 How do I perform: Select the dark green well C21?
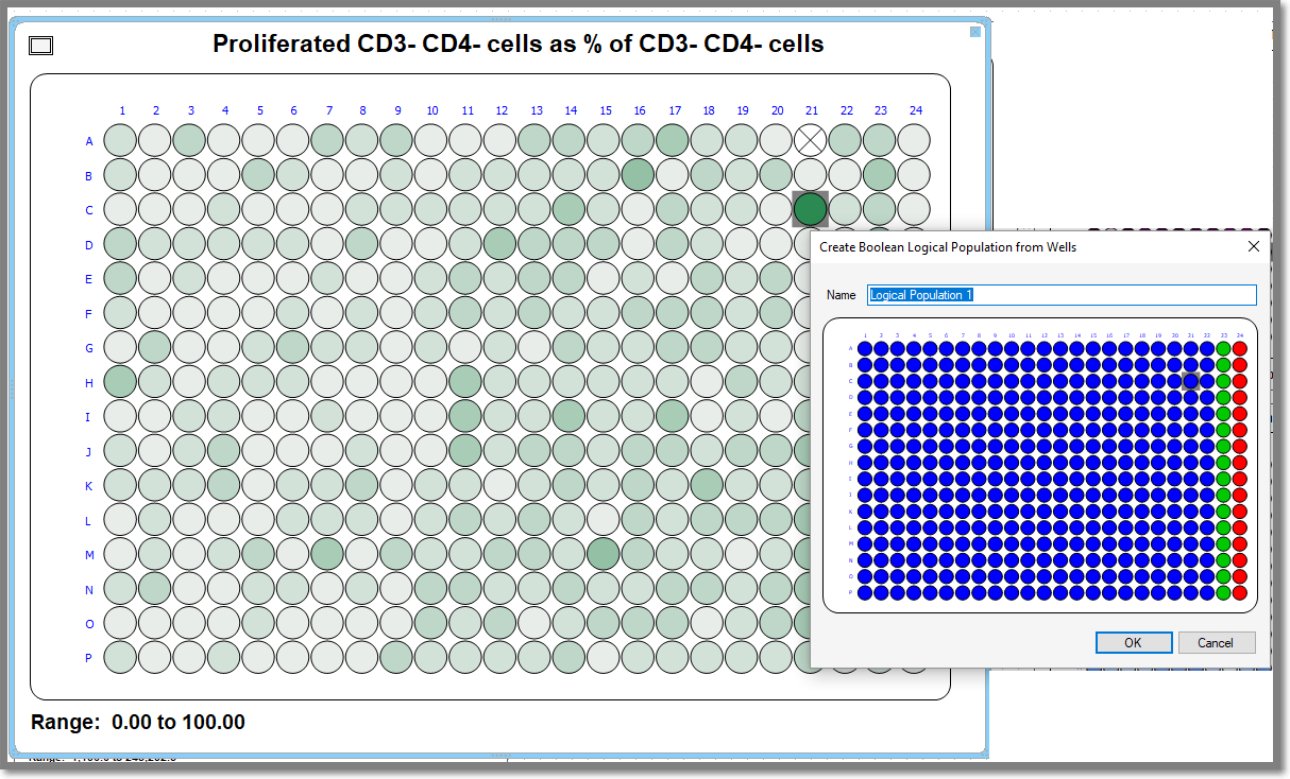(810, 210)
